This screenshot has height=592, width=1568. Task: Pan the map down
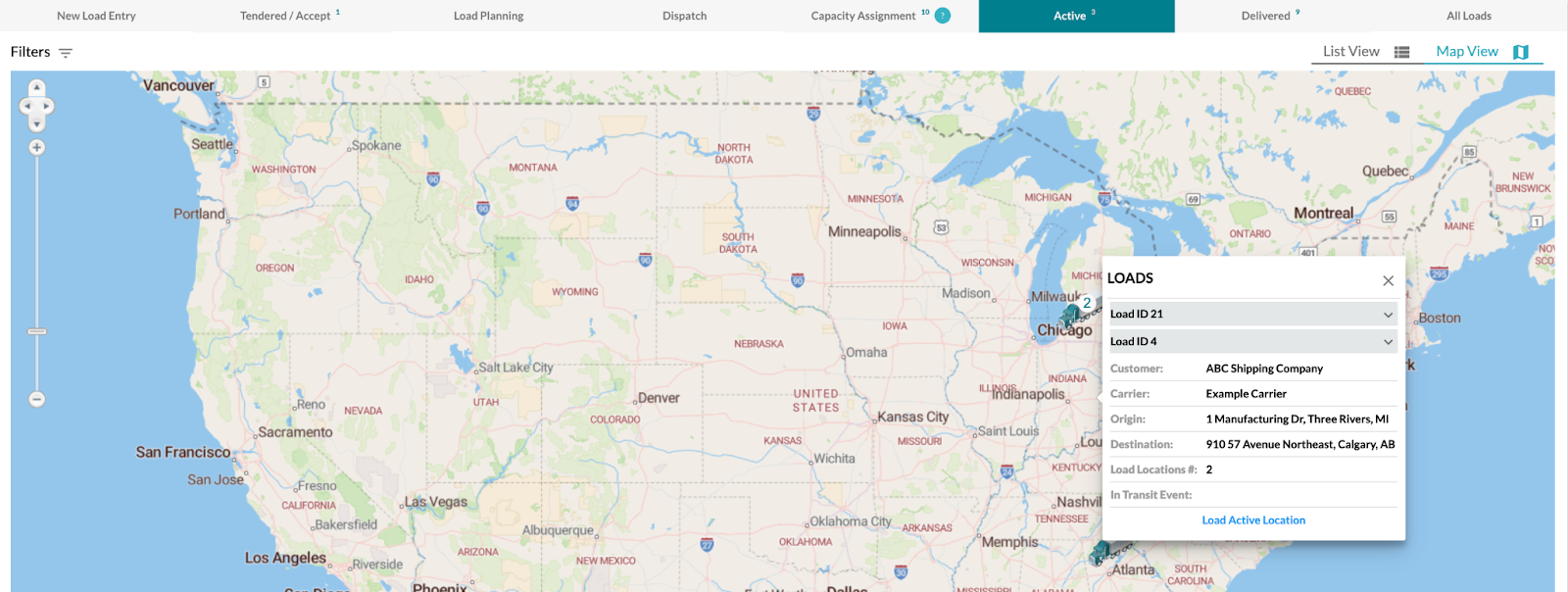click(x=36, y=123)
